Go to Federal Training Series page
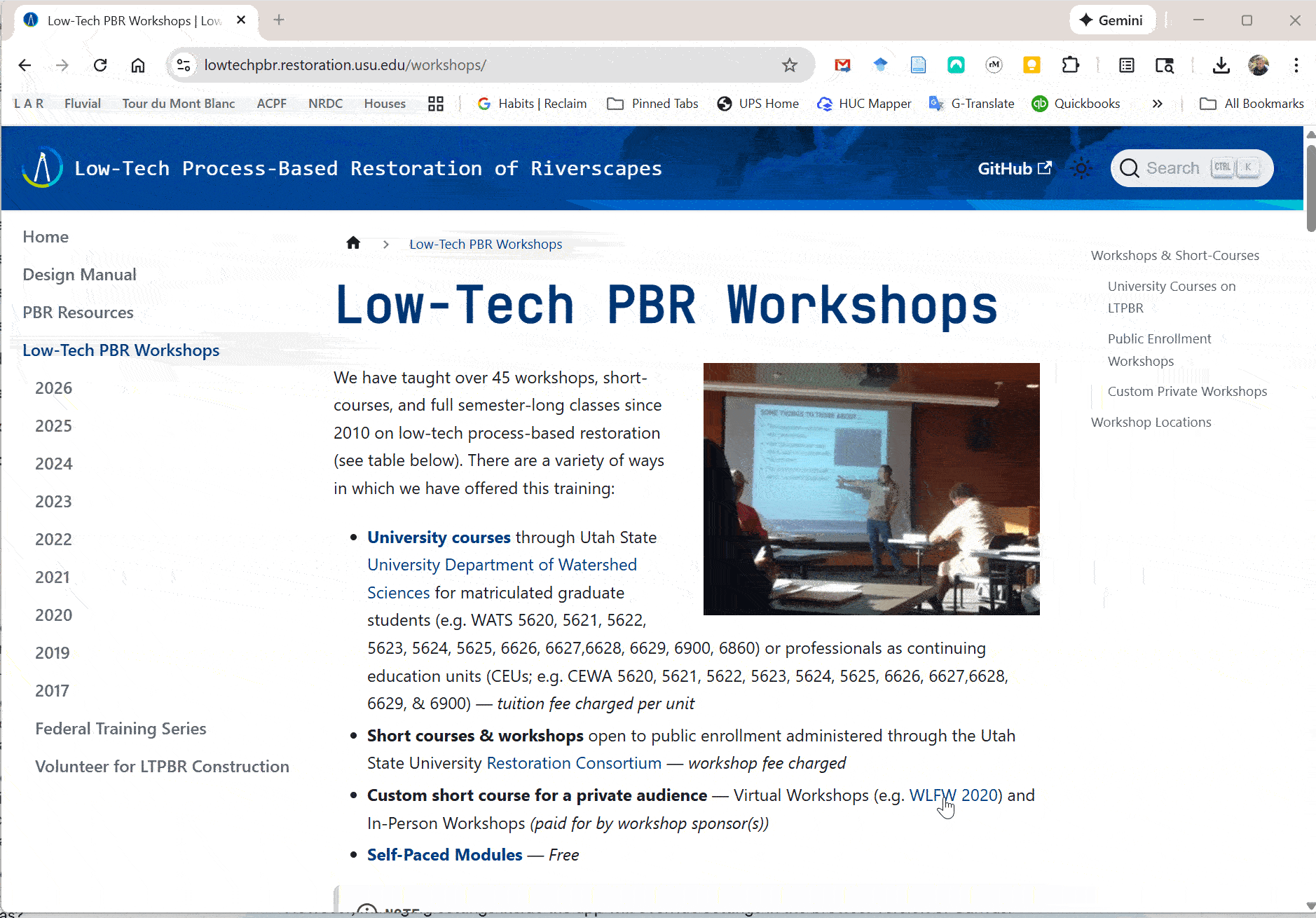Image resolution: width=1316 pixels, height=918 pixels. [x=121, y=729]
